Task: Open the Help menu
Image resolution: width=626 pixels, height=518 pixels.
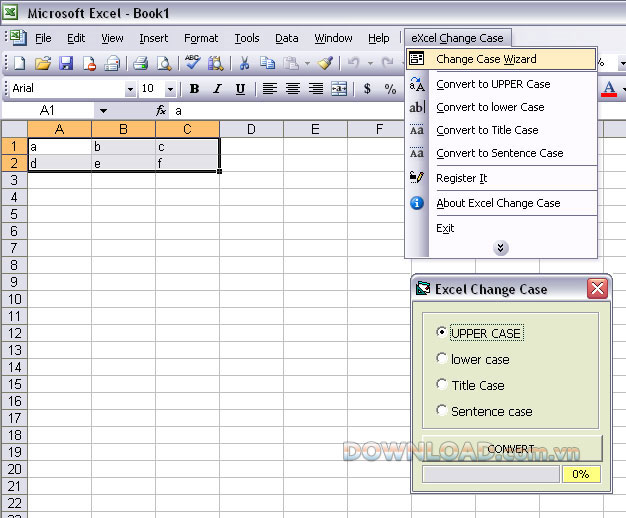Action: click(x=378, y=38)
